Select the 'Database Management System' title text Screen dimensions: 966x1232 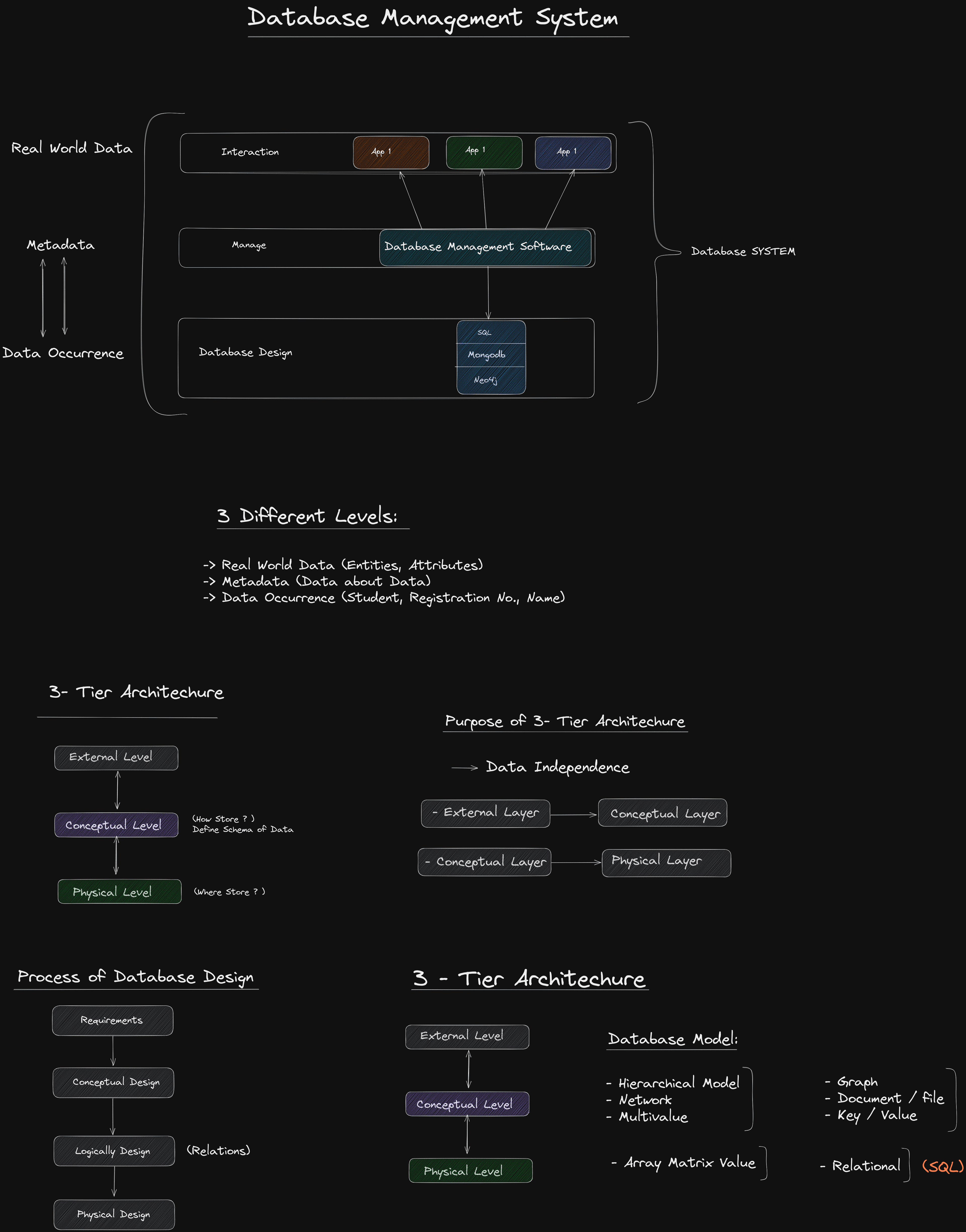pyautogui.click(x=433, y=19)
